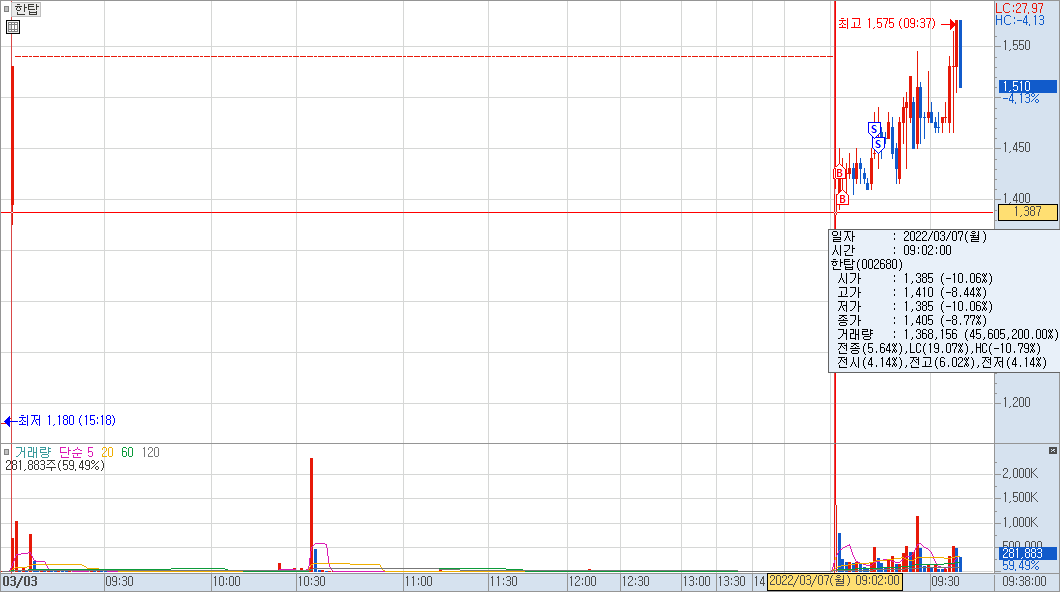Viewport: 1060px width, 592px height.
Task: Click the 한탑(002680) line in tooltip
Action: point(867,264)
